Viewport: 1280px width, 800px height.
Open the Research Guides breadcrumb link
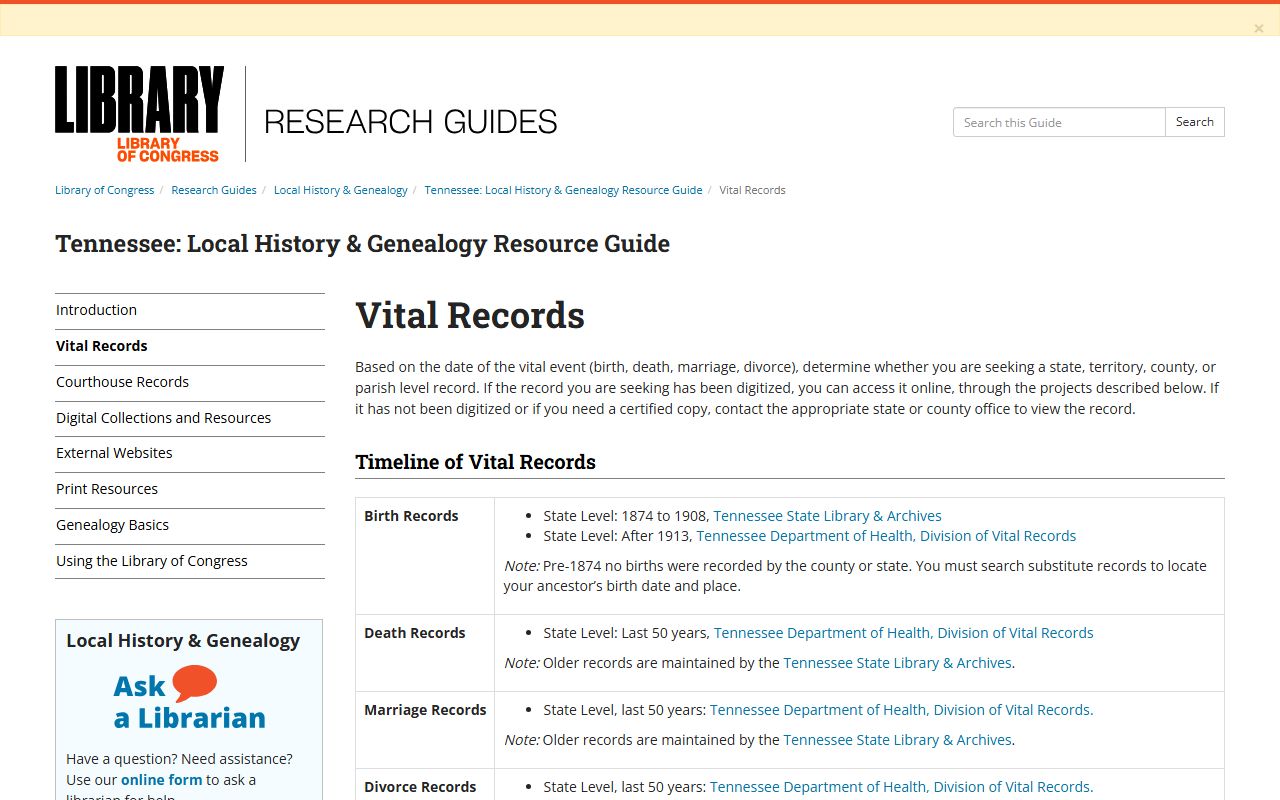(x=214, y=190)
